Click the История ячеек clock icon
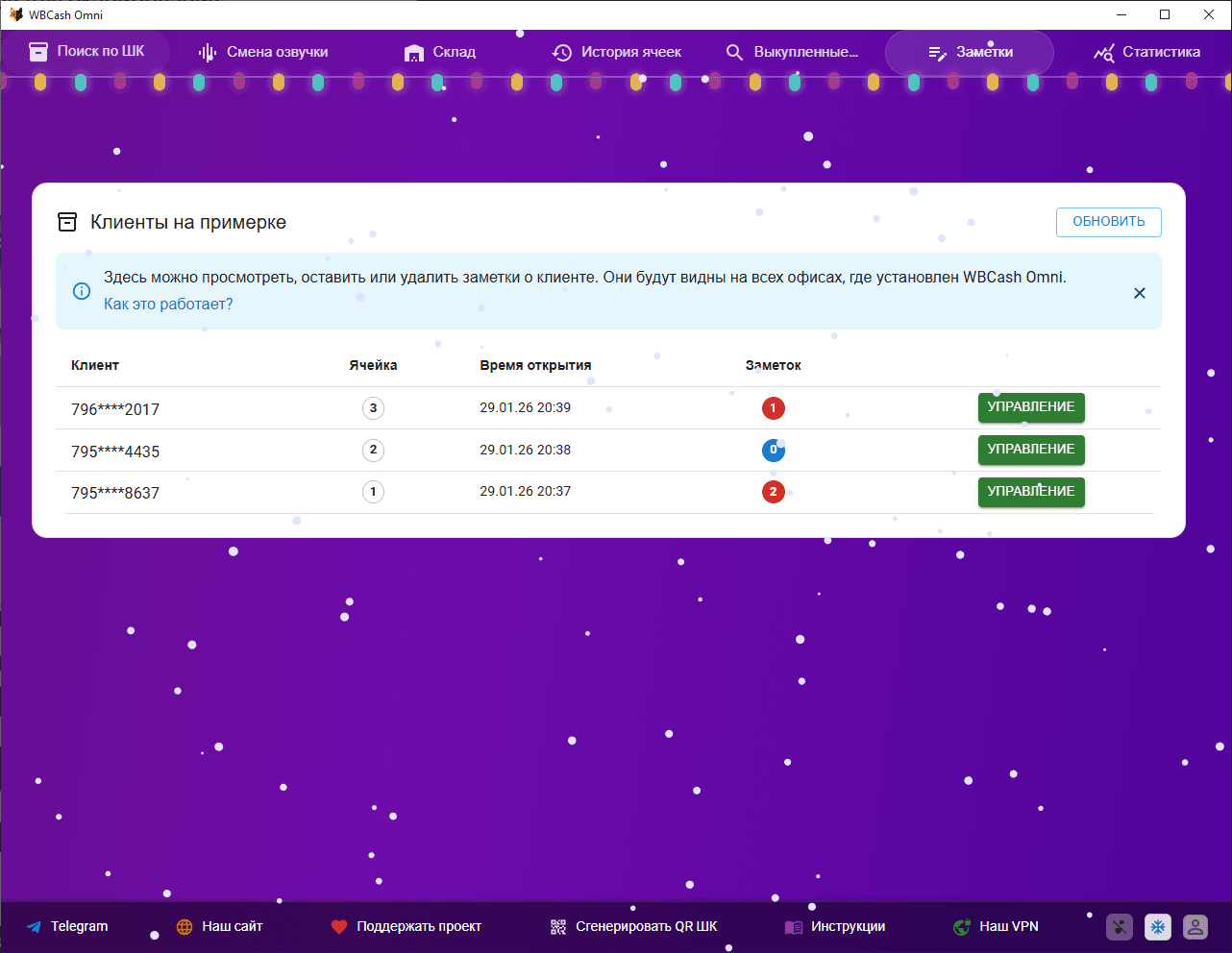Screen dimensions: 1232x953 point(562,53)
